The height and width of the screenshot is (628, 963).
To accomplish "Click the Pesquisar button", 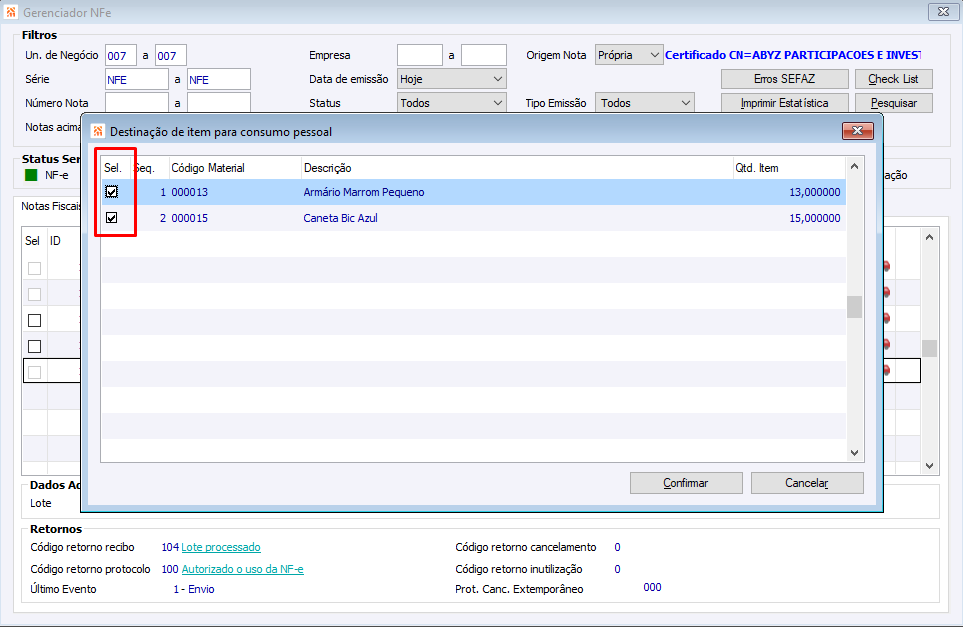I will tap(893, 103).
